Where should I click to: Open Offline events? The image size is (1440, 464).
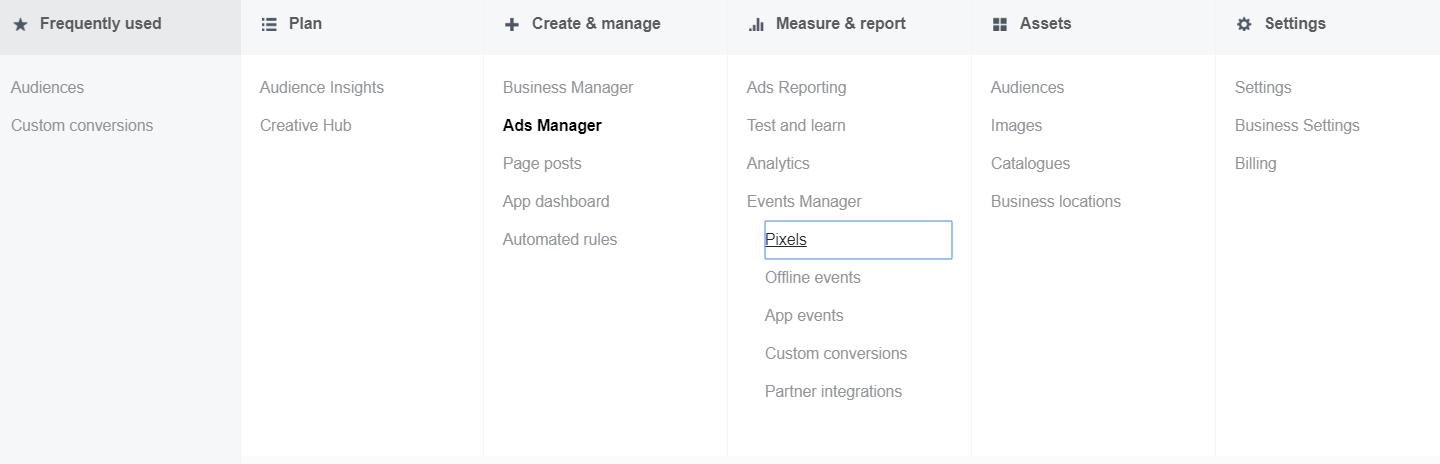812,278
